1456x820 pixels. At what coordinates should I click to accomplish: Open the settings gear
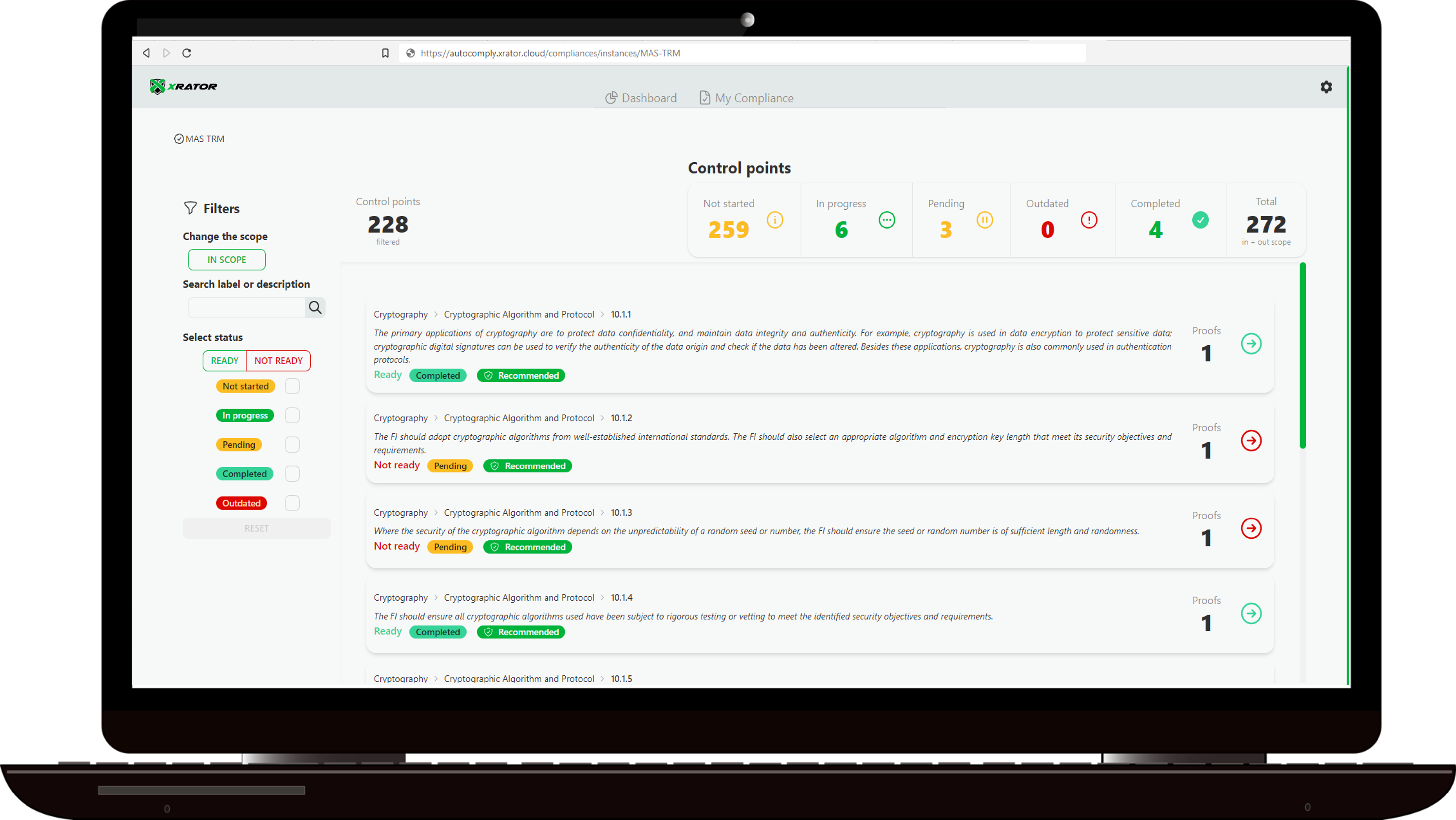click(1326, 86)
